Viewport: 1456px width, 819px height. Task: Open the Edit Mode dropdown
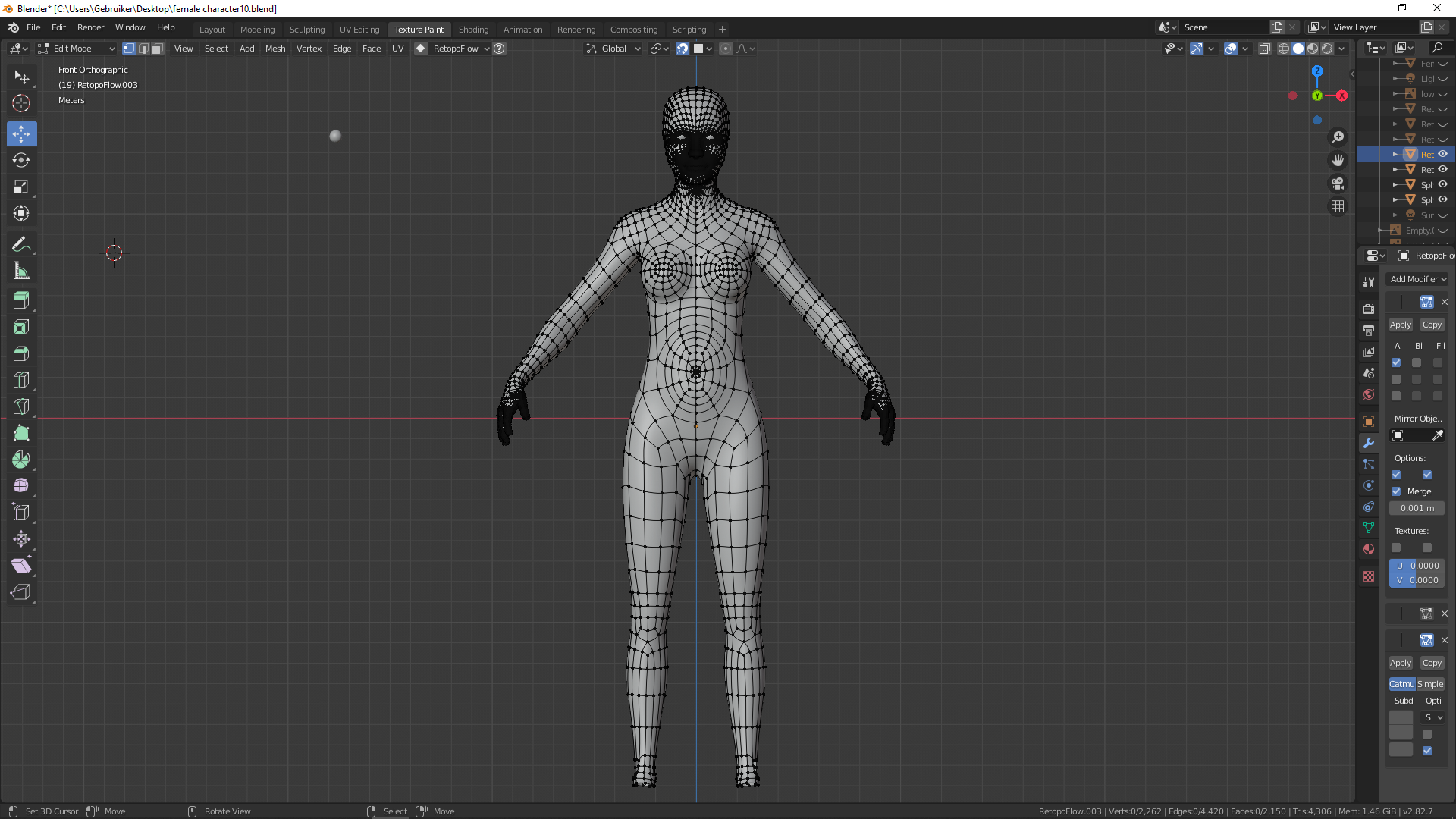tap(76, 49)
